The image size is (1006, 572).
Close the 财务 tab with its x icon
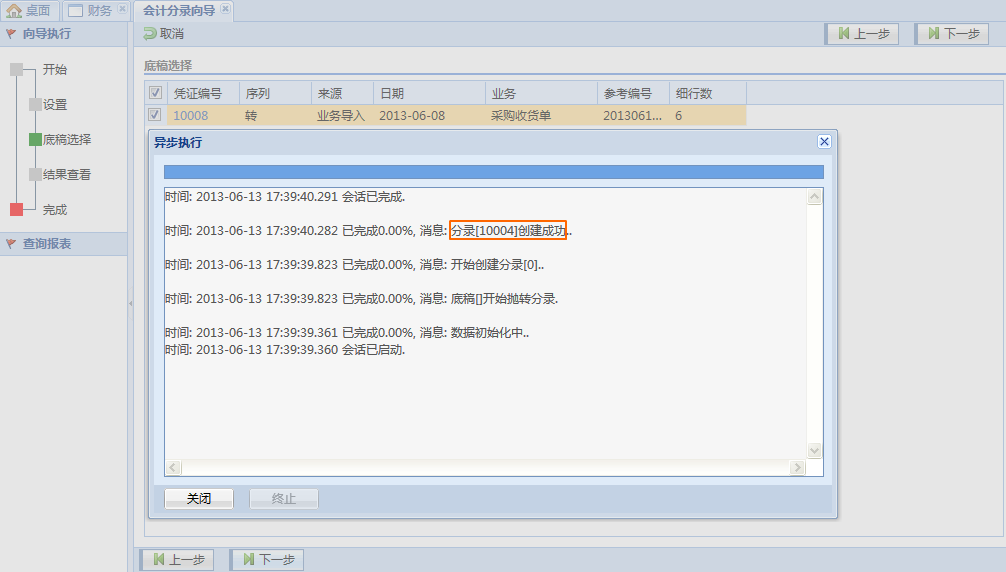[122, 10]
